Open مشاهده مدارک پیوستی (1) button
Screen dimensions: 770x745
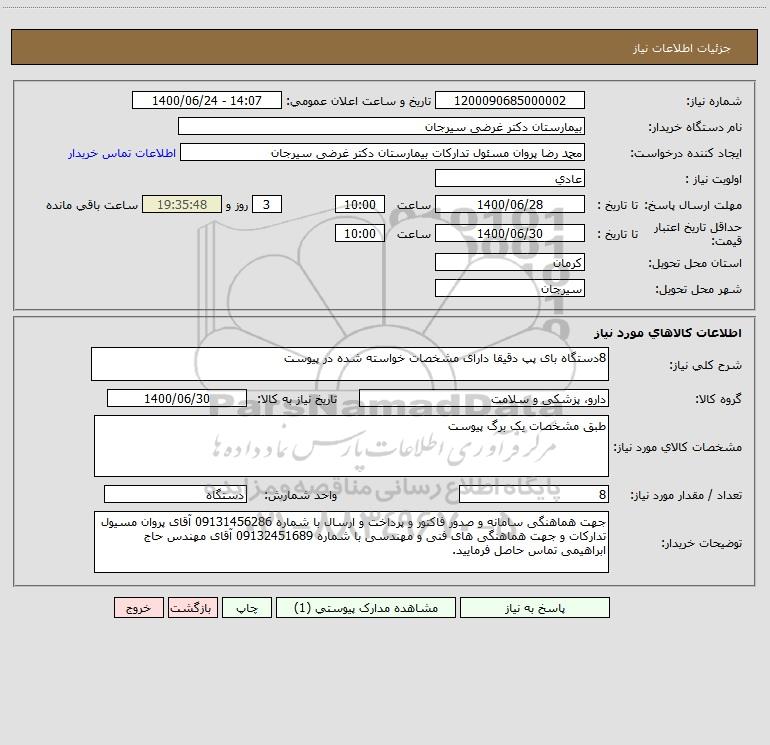click(x=366, y=607)
